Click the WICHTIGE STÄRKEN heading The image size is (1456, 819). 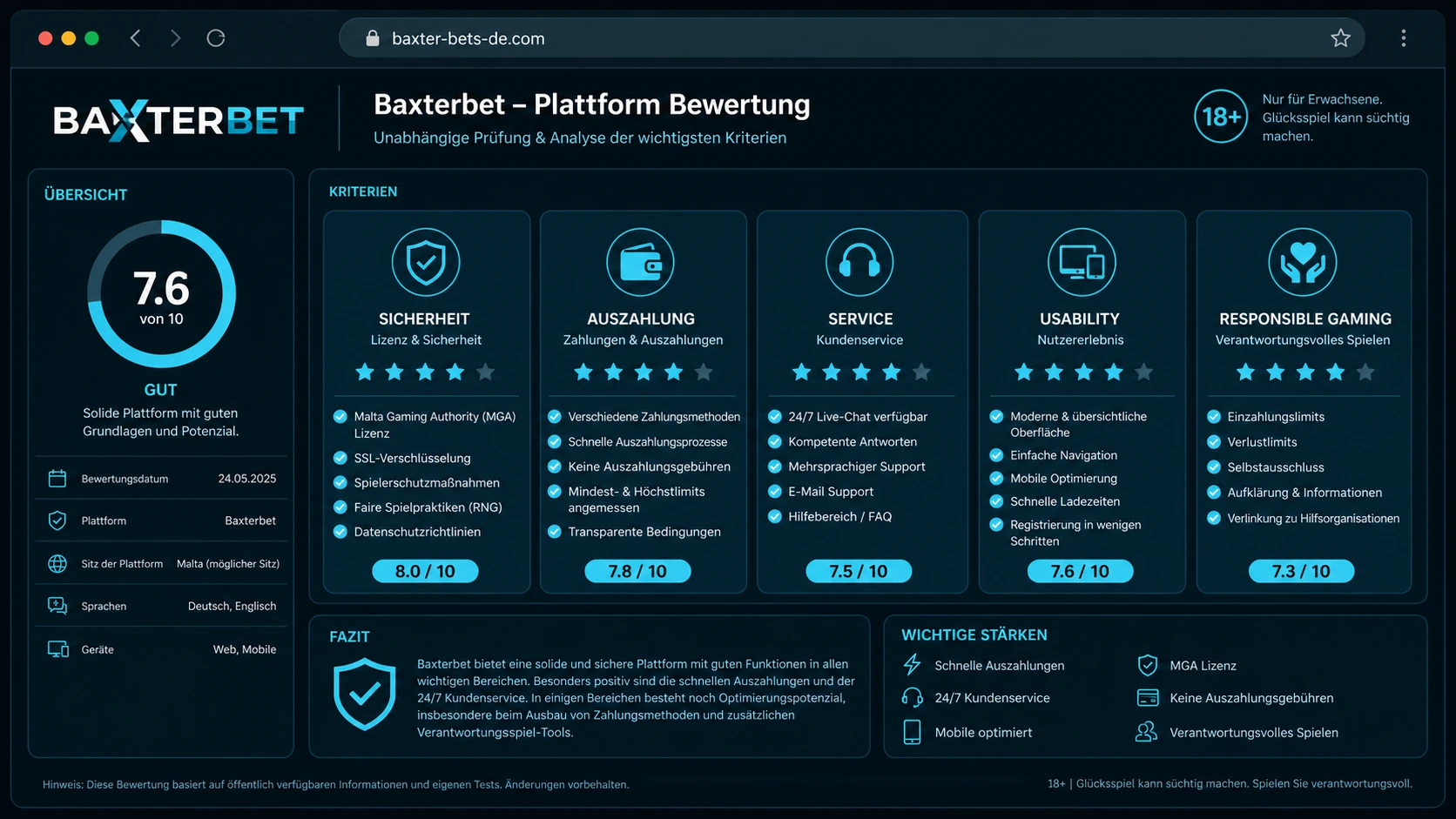[x=974, y=635]
